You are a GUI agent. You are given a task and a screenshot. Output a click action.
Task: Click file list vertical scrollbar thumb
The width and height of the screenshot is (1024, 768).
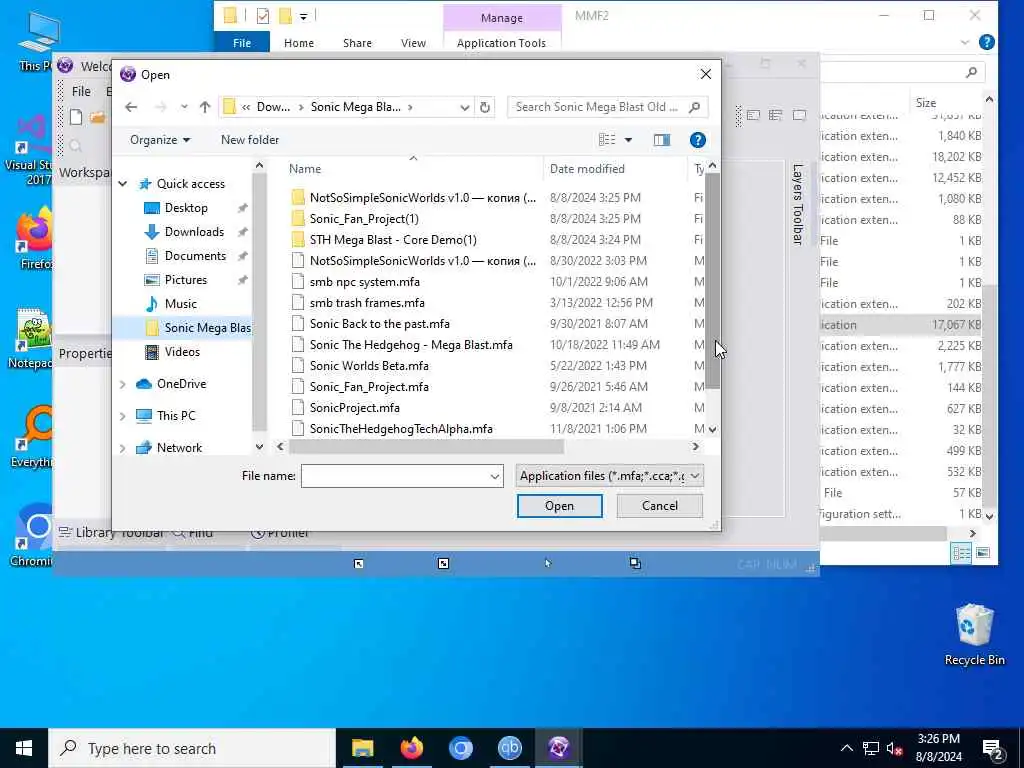712,281
